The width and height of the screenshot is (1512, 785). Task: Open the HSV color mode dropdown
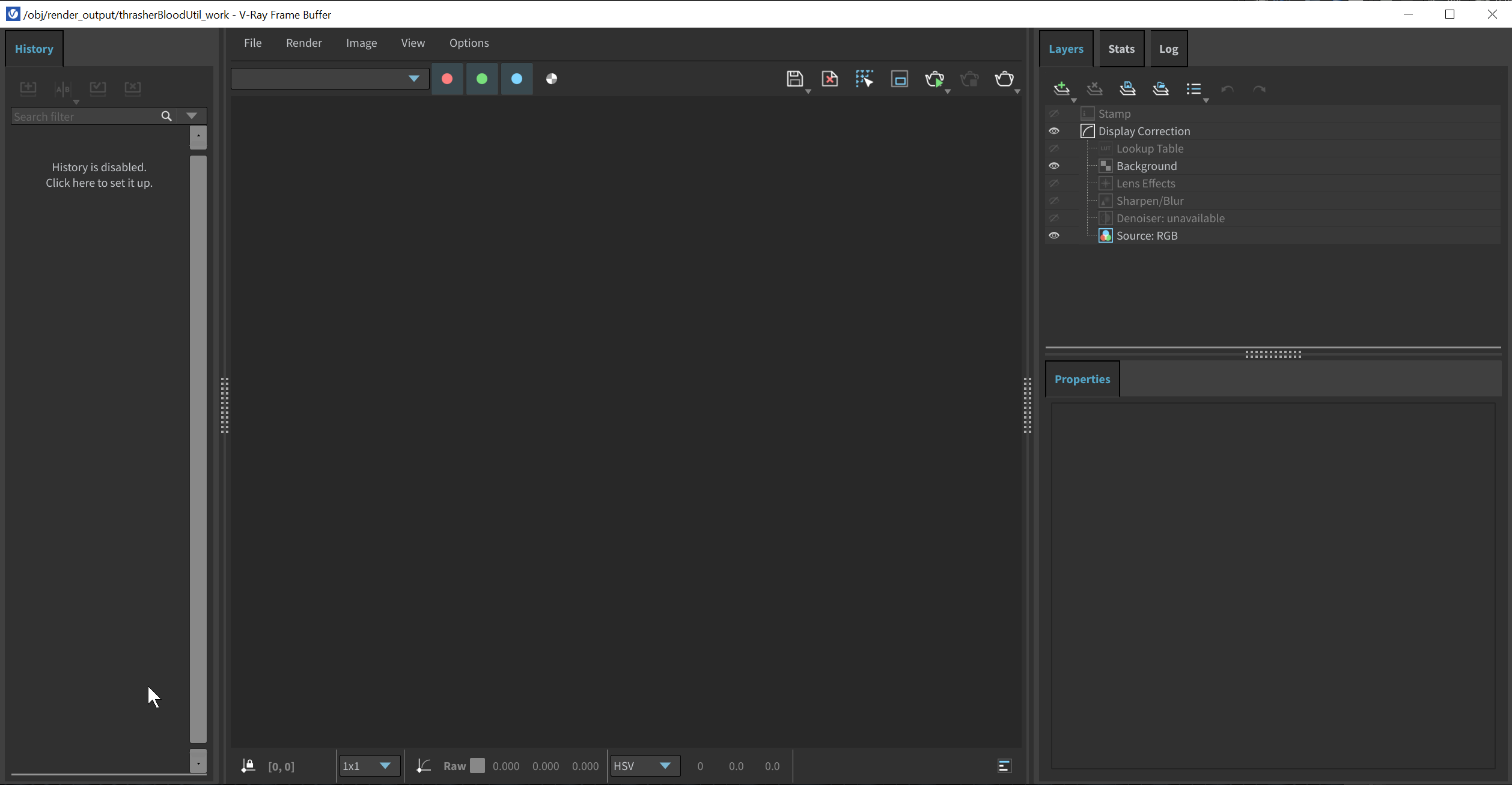point(645,766)
